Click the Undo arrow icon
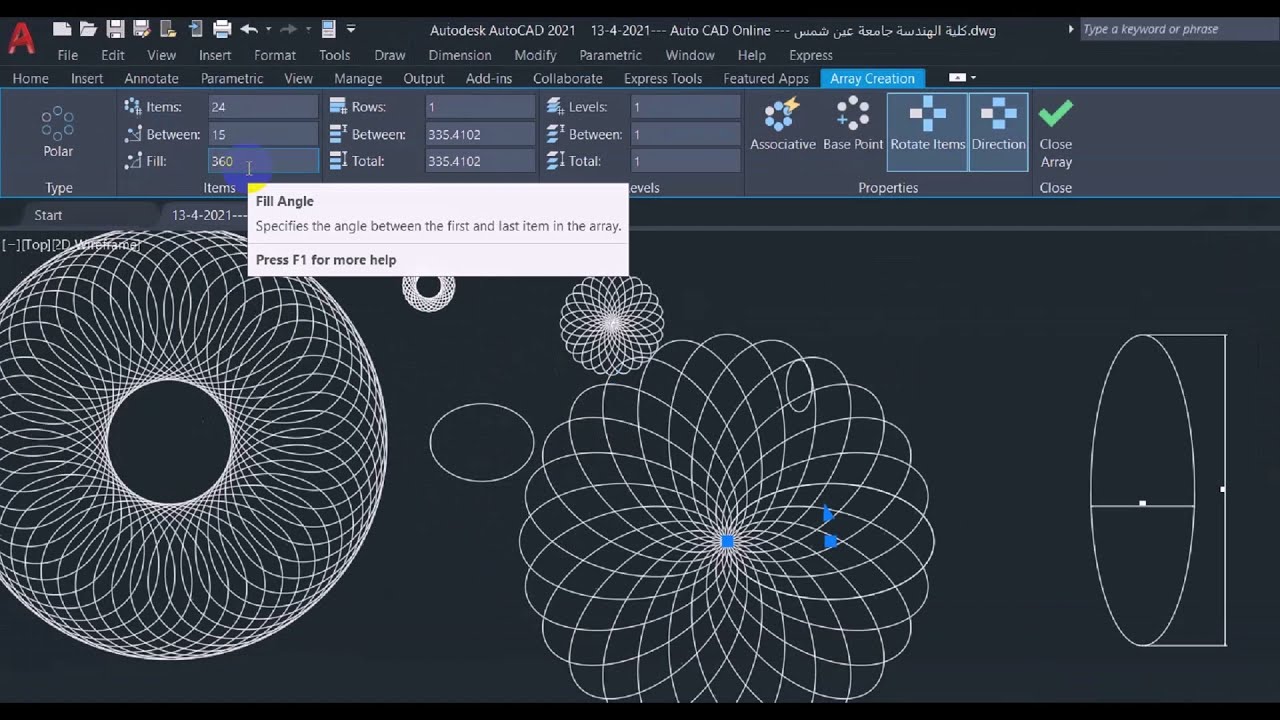This screenshot has height=720, width=1280. point(248,29)
